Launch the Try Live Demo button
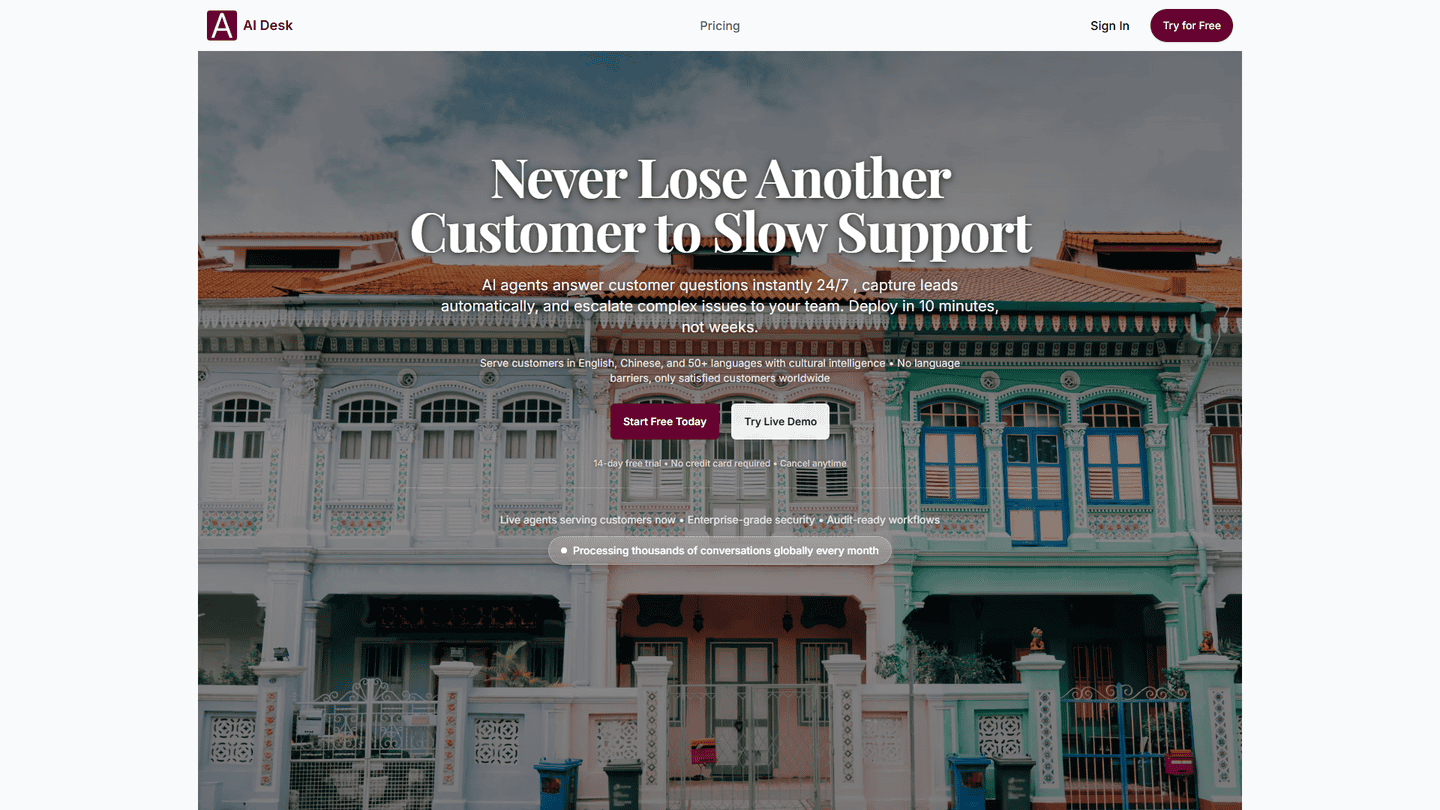The height and width of the screenshot is (810, 1440). [x=780, y=422]
